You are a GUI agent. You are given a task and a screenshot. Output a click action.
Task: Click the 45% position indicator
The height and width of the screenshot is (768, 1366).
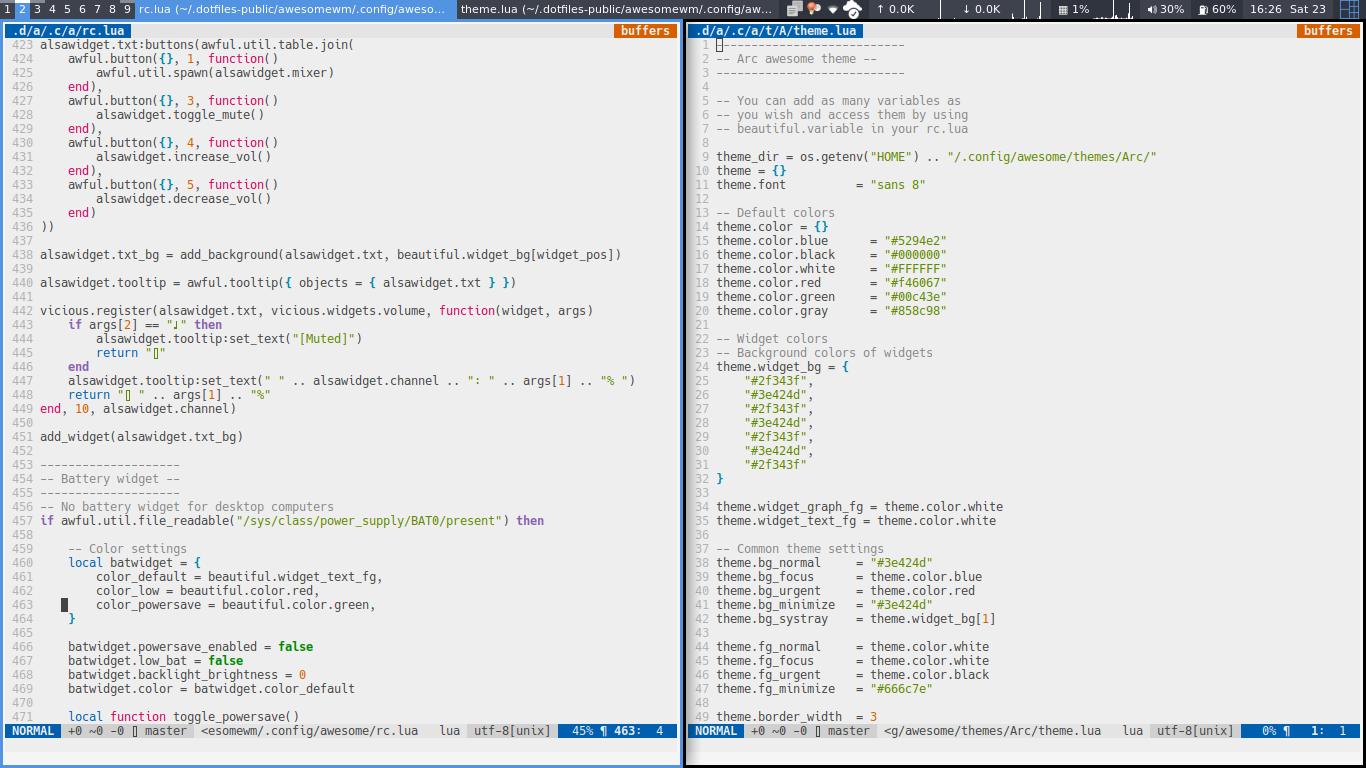[582, 731]
